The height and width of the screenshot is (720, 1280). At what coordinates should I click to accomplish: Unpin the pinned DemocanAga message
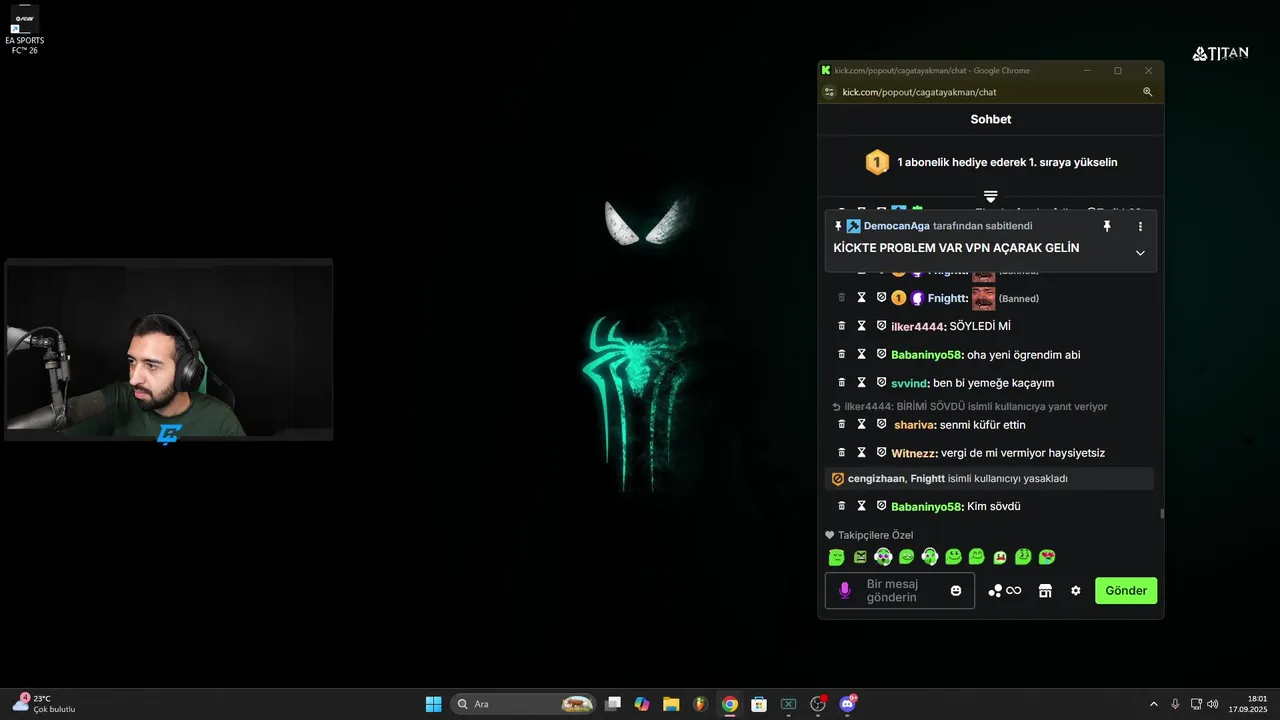pyautogui.click(x=1107, y=227)
